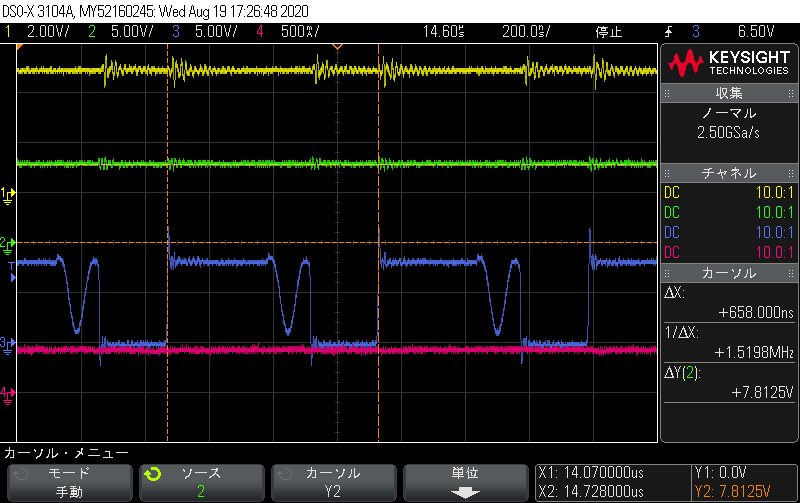The width and height of the screenshot is (800, 503).
Task: Select channel 1 2.00V/ scale readout
Action: coord(47,32)
